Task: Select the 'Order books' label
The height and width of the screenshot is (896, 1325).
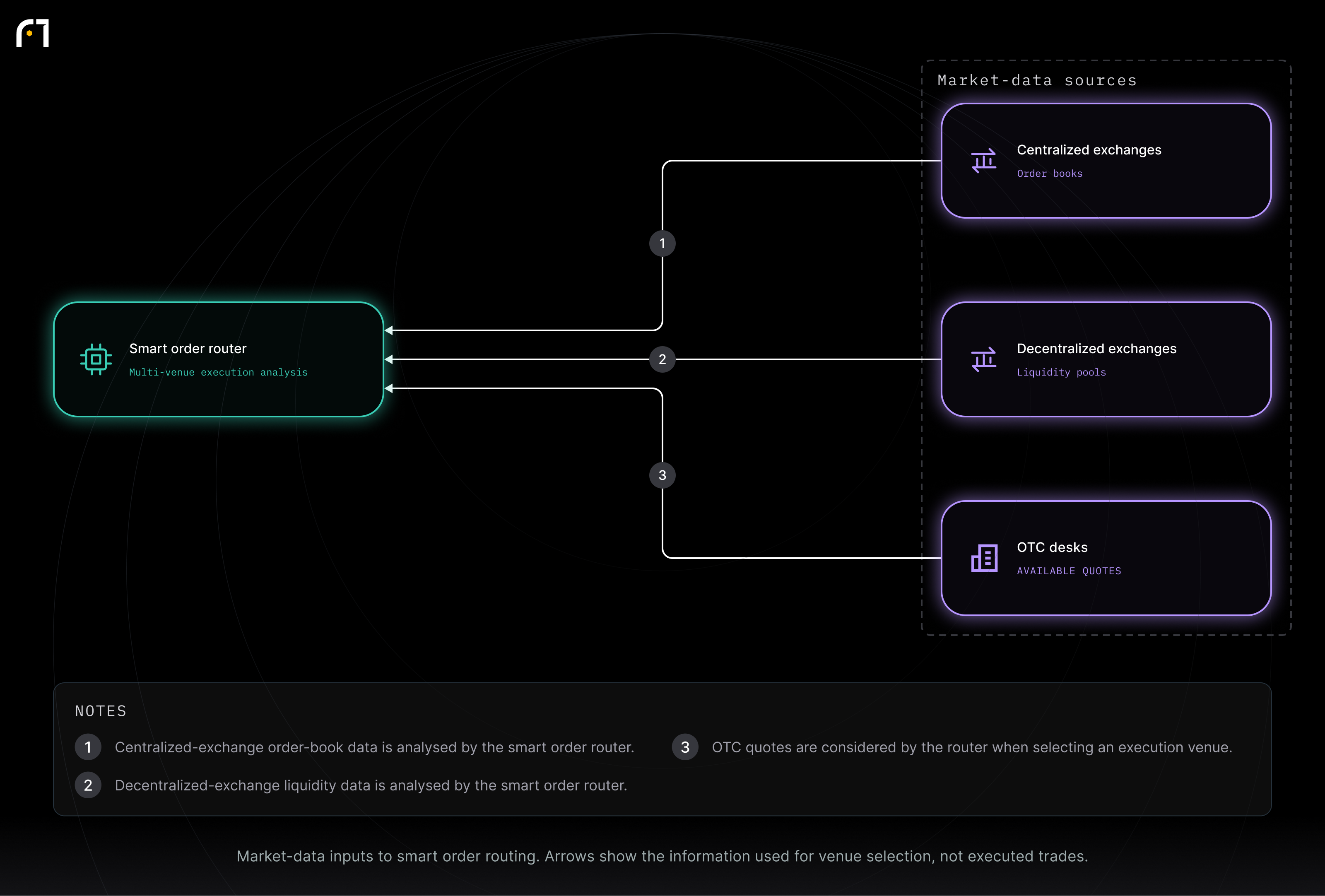Action: pos(1050,173)
